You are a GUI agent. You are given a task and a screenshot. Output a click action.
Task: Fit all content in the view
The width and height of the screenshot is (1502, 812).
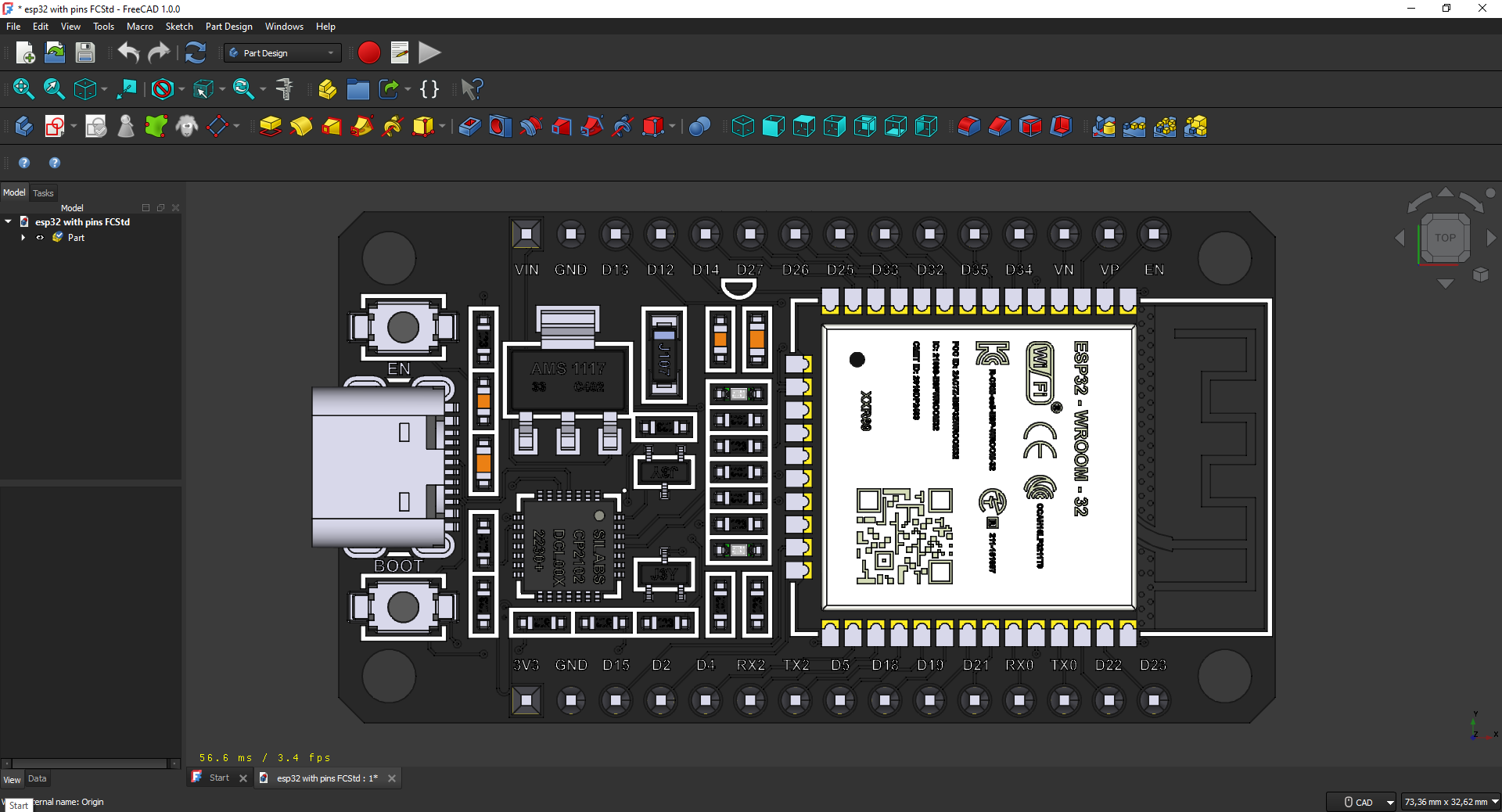pos(23,89)
